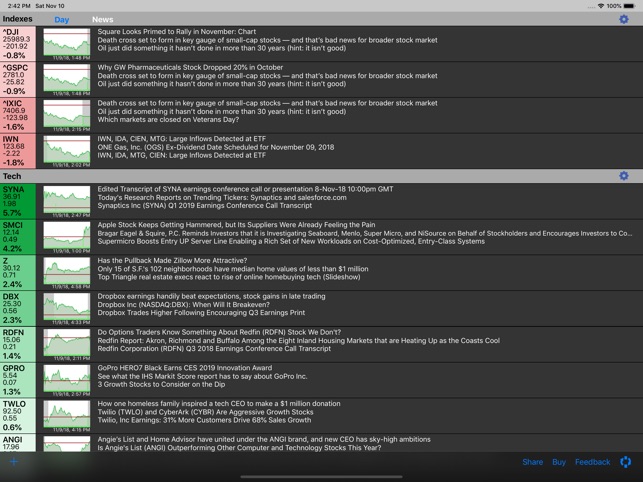Tap the Tech section header label
643x482 pixels.
12,176
